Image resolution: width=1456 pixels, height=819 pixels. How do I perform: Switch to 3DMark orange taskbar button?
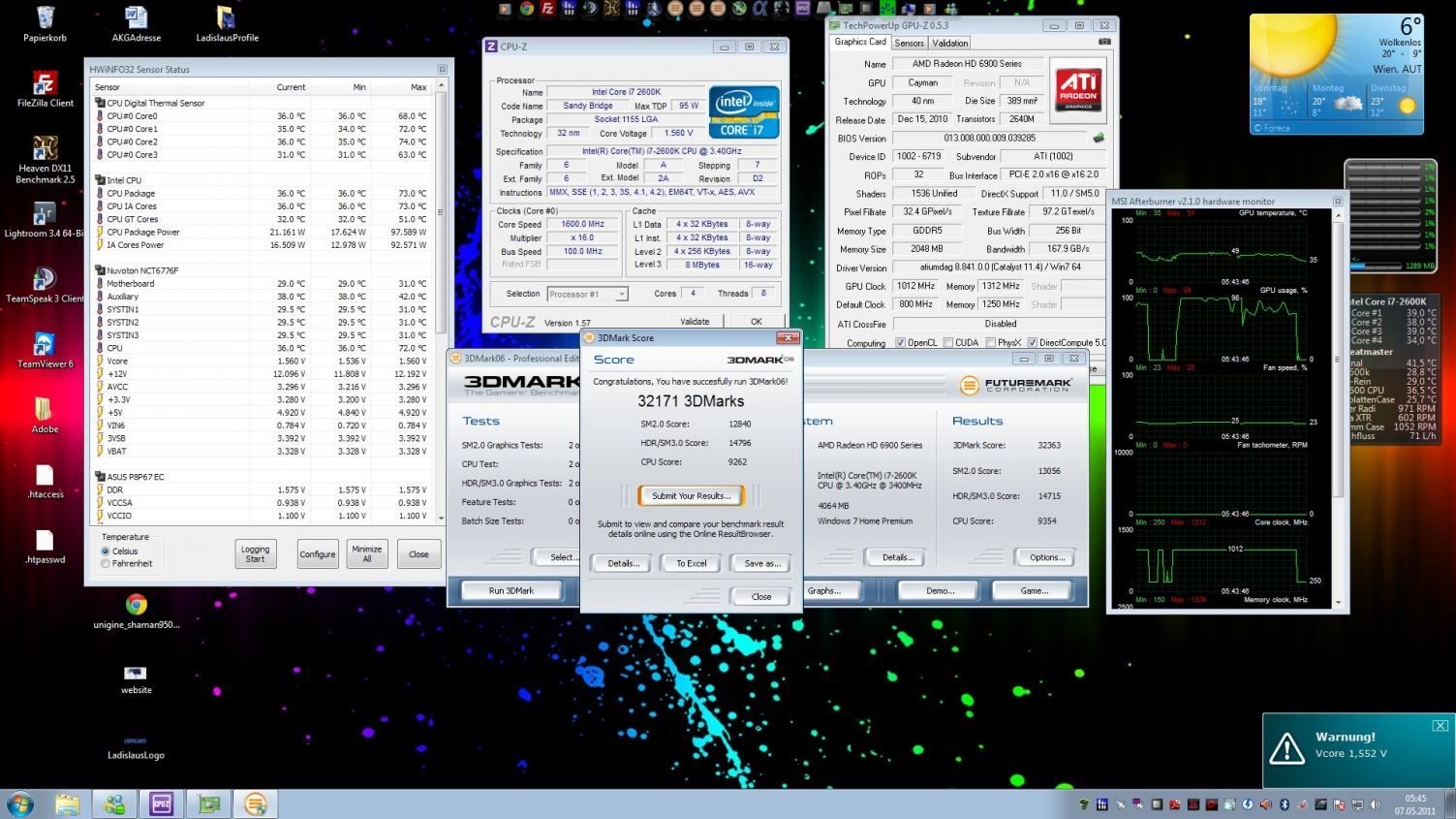(256, 803)
